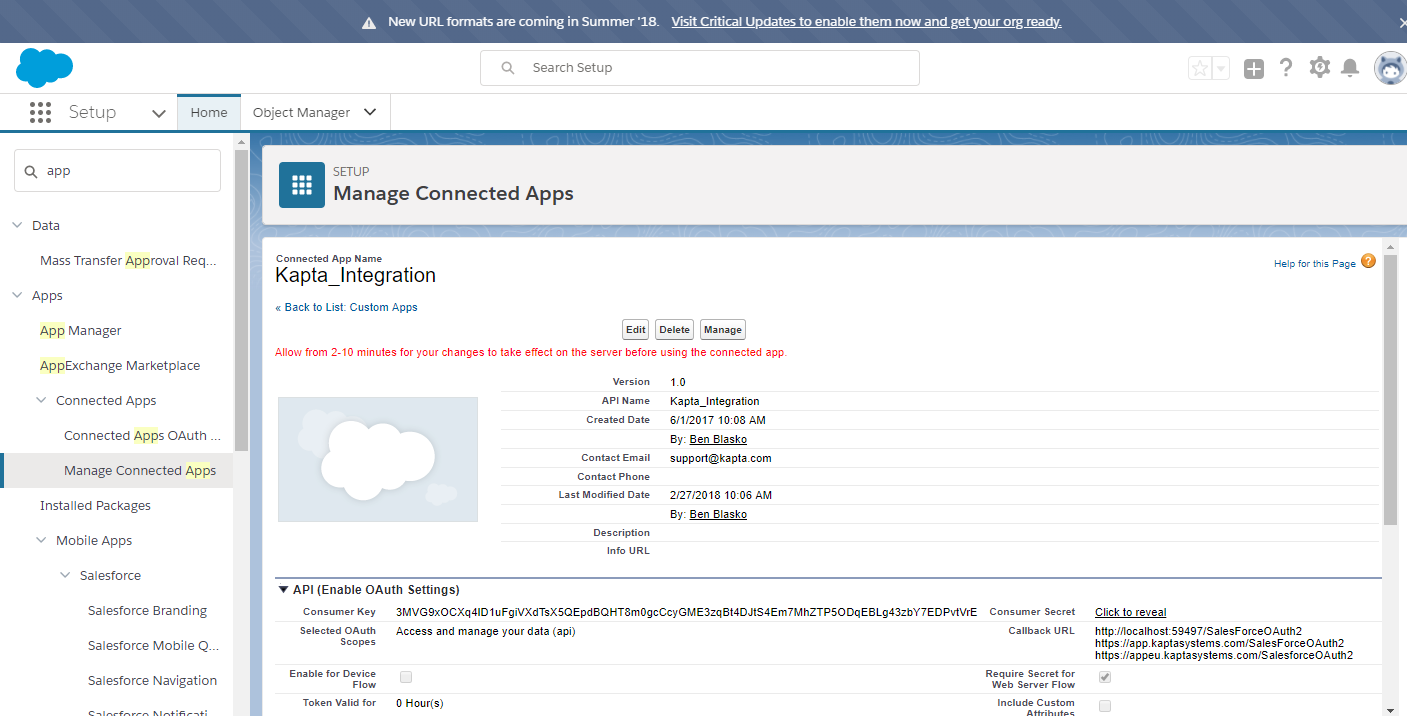The width and height of the screenshot is (1407, 716).
Task: Open Connected Apps OAuth Usage item
Action: [x=142, y=435]
